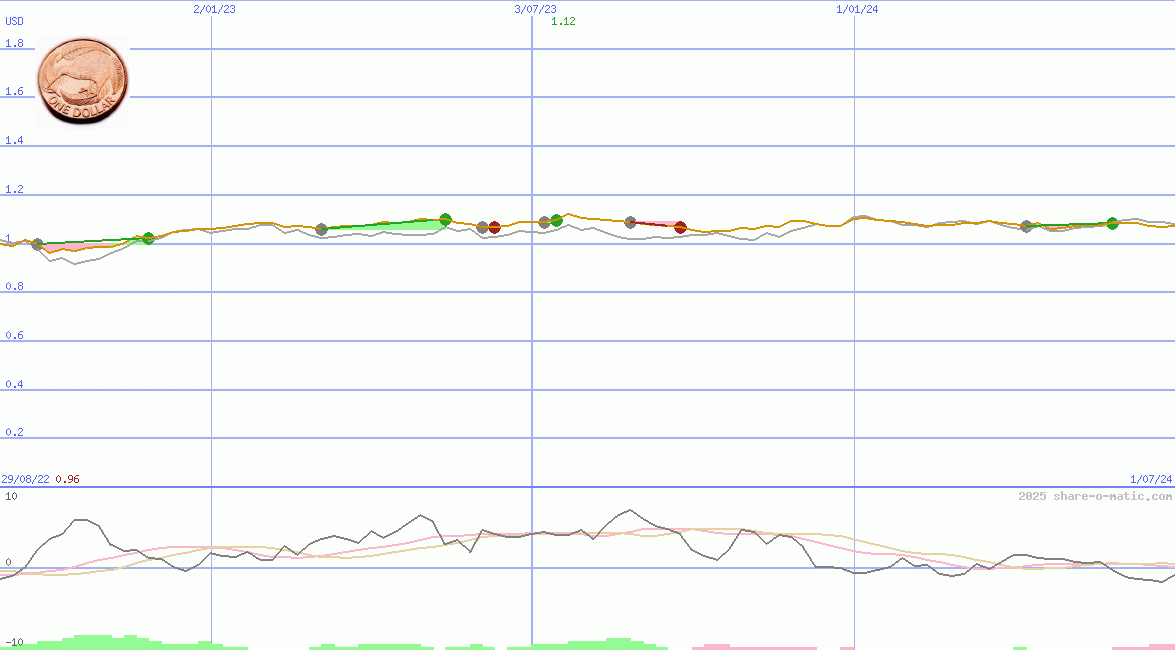Click the 1.6 price axis label
The image size is (1175, 650).
point(14,91)
